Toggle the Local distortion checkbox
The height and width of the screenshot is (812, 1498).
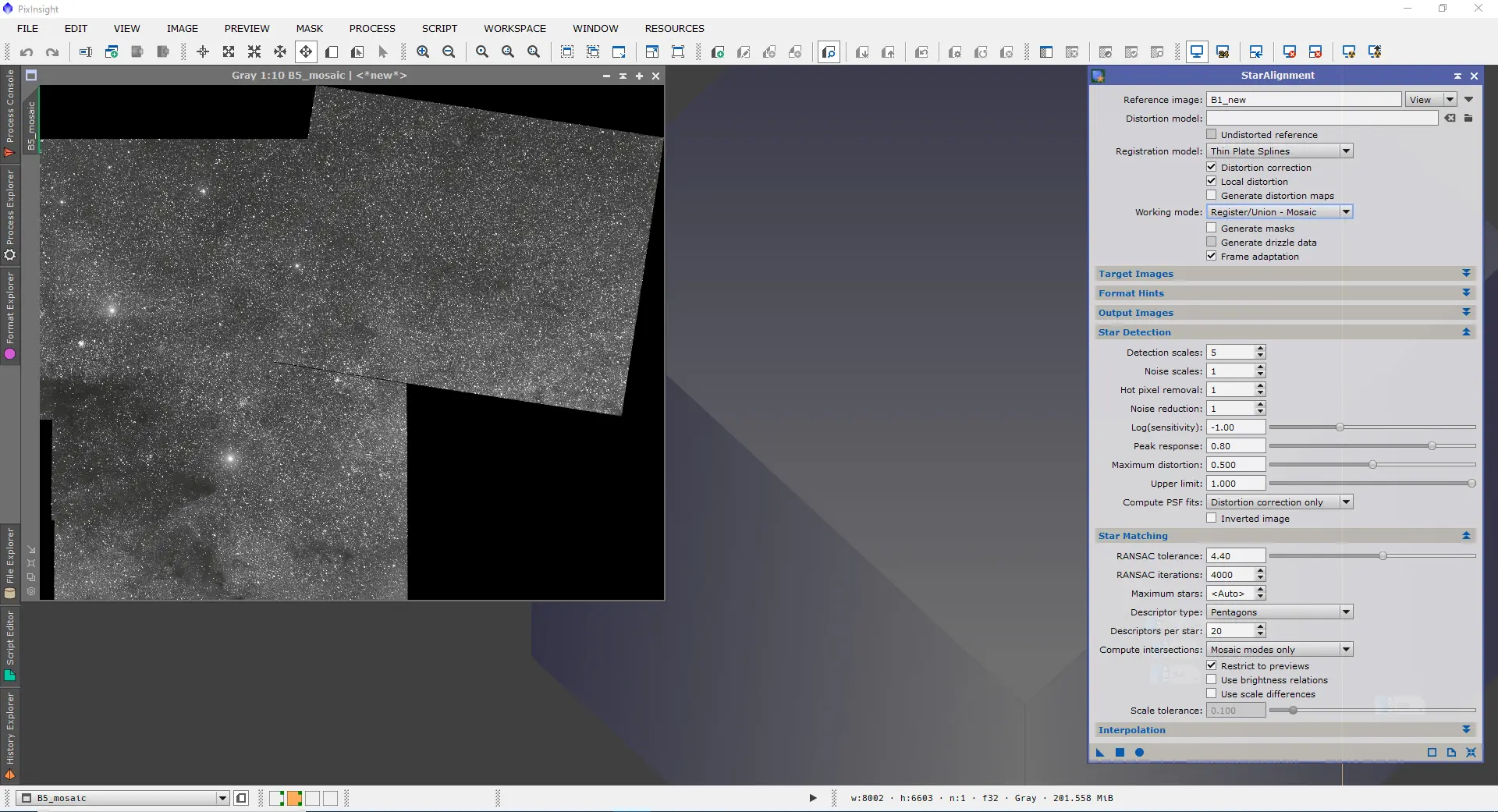coord(1212,181)
